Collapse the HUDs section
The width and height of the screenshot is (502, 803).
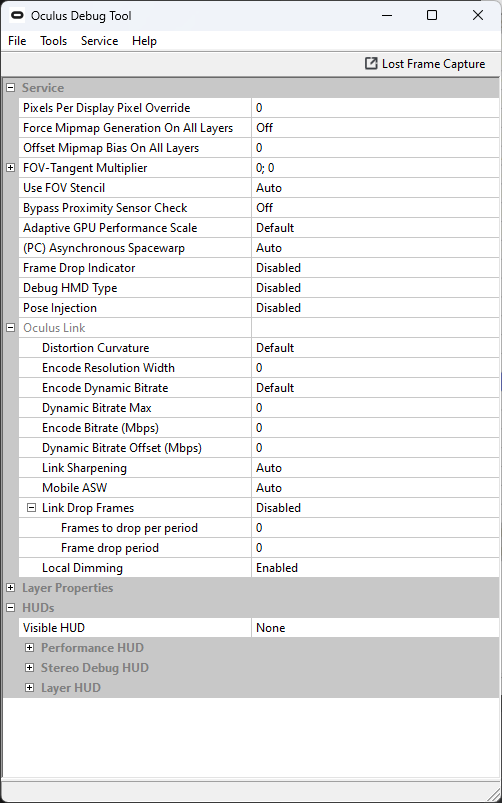point(10,608)
